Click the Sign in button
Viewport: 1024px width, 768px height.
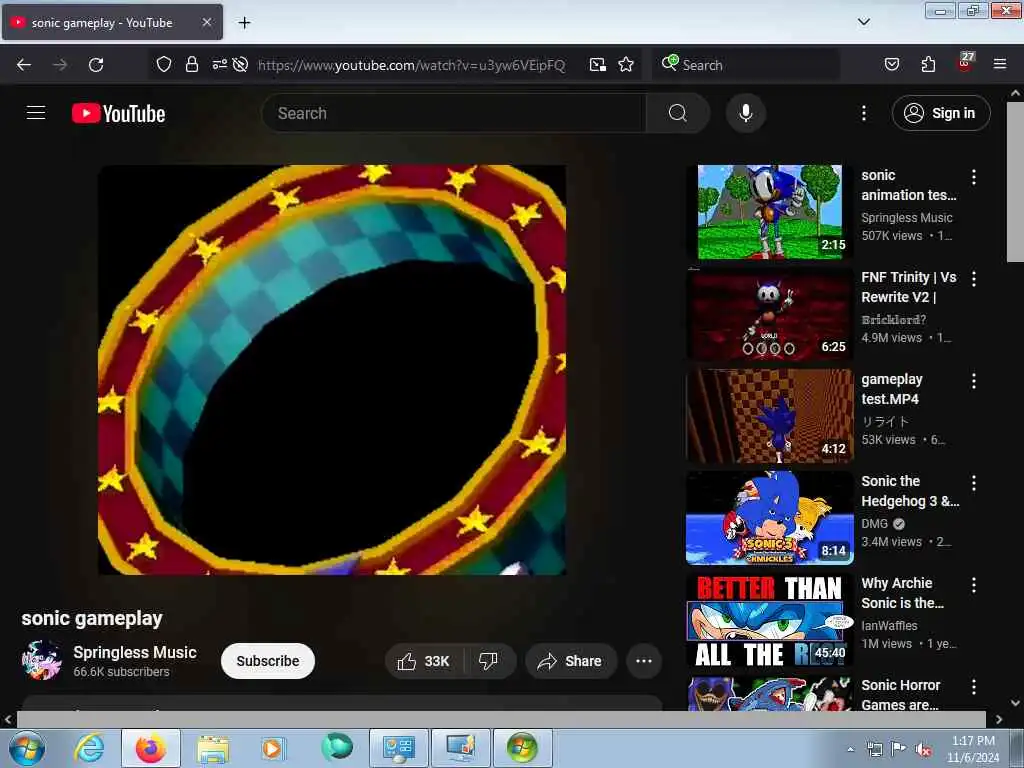pos(941,113)
